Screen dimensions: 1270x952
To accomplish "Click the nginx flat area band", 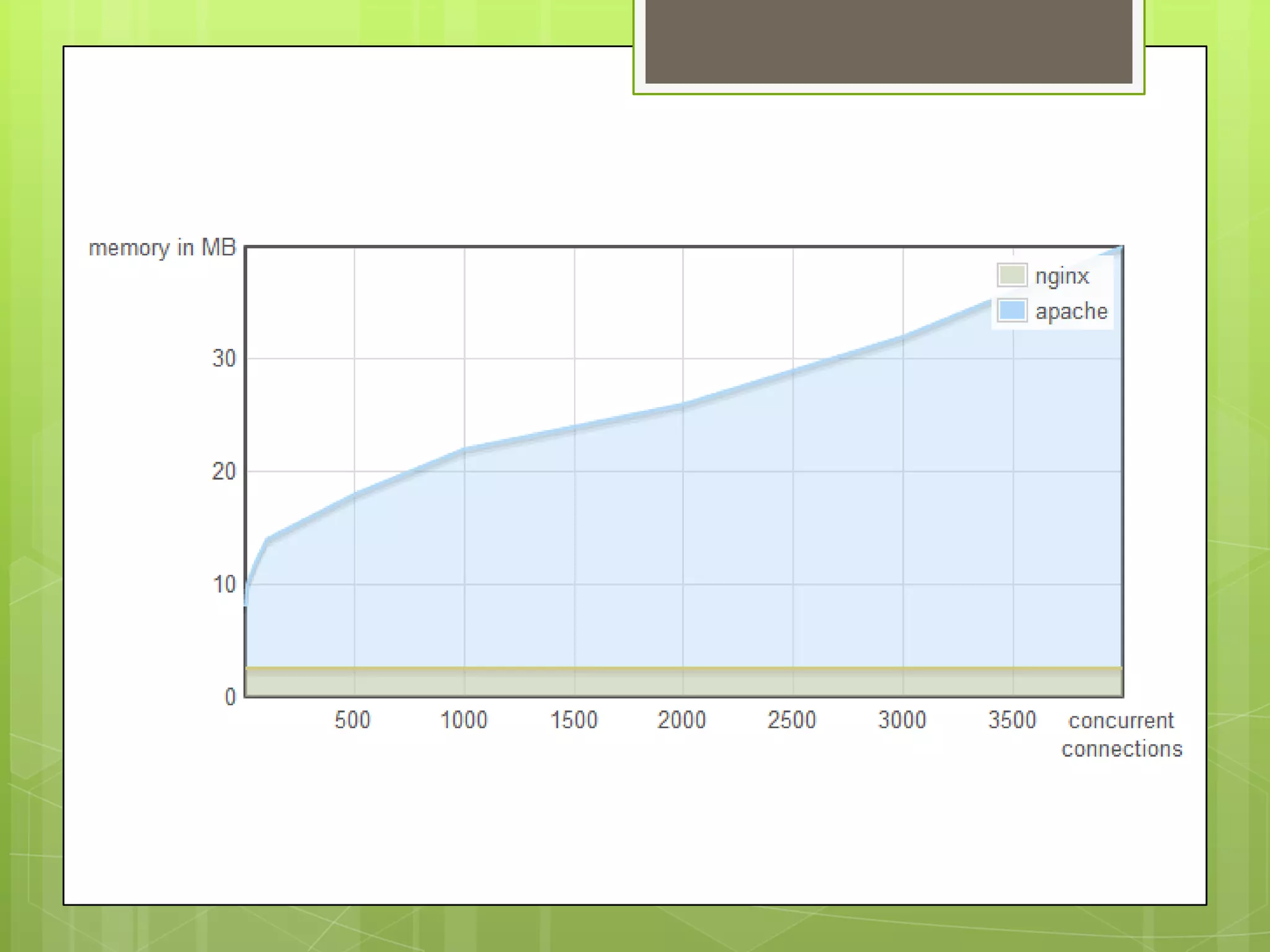I will tap(682, 683).
